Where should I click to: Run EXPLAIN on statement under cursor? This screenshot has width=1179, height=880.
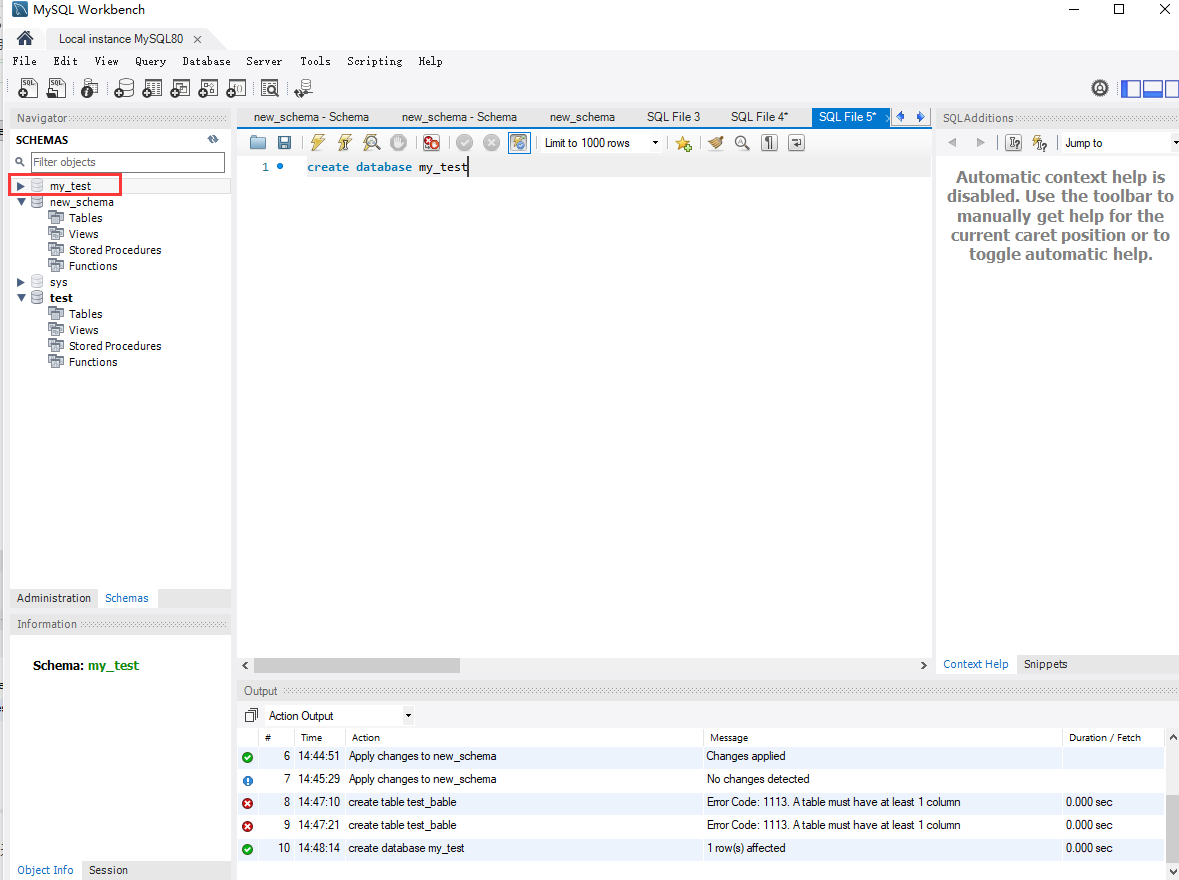click(371, 142)
